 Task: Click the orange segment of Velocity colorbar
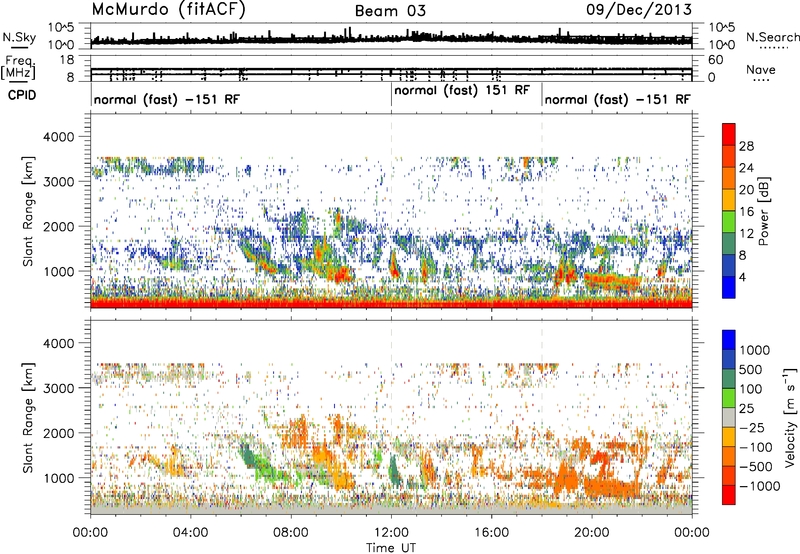click(729, 456)
